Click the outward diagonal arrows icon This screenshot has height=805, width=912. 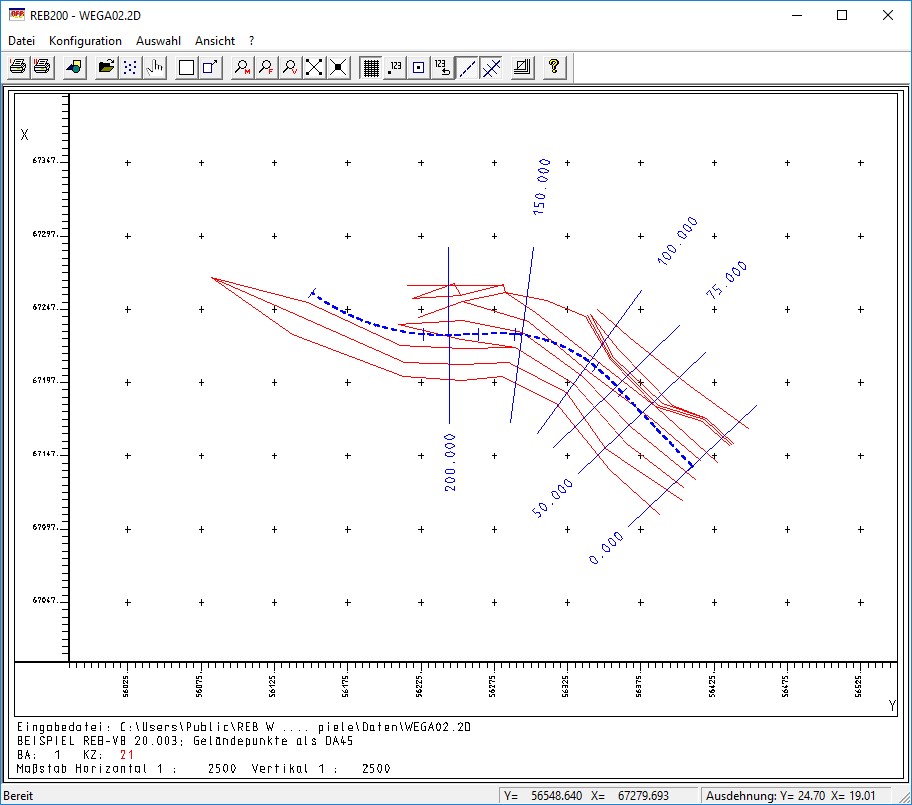tap(314, 67)
